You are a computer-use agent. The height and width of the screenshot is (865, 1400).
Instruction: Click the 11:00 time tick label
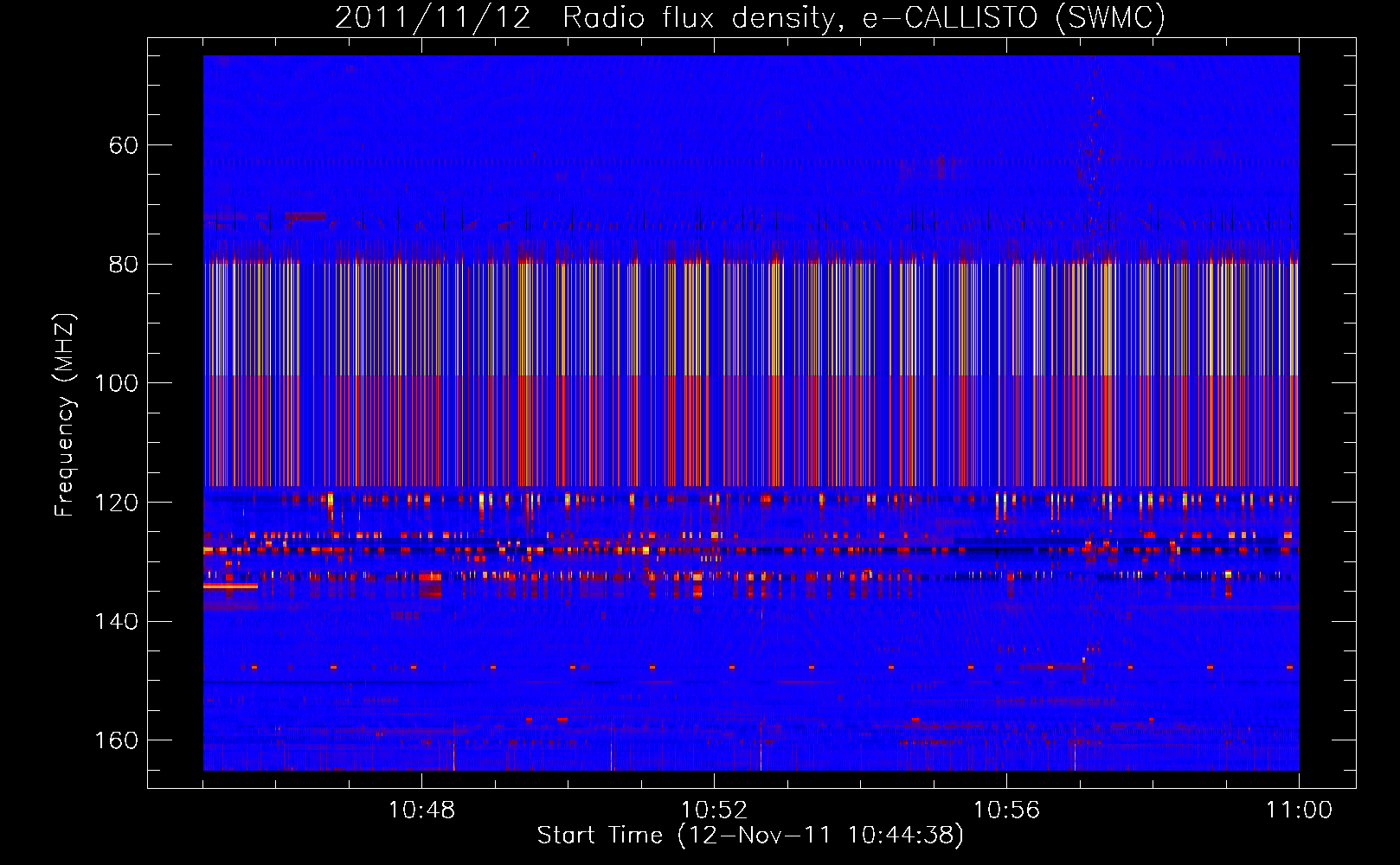[1299, 811]
